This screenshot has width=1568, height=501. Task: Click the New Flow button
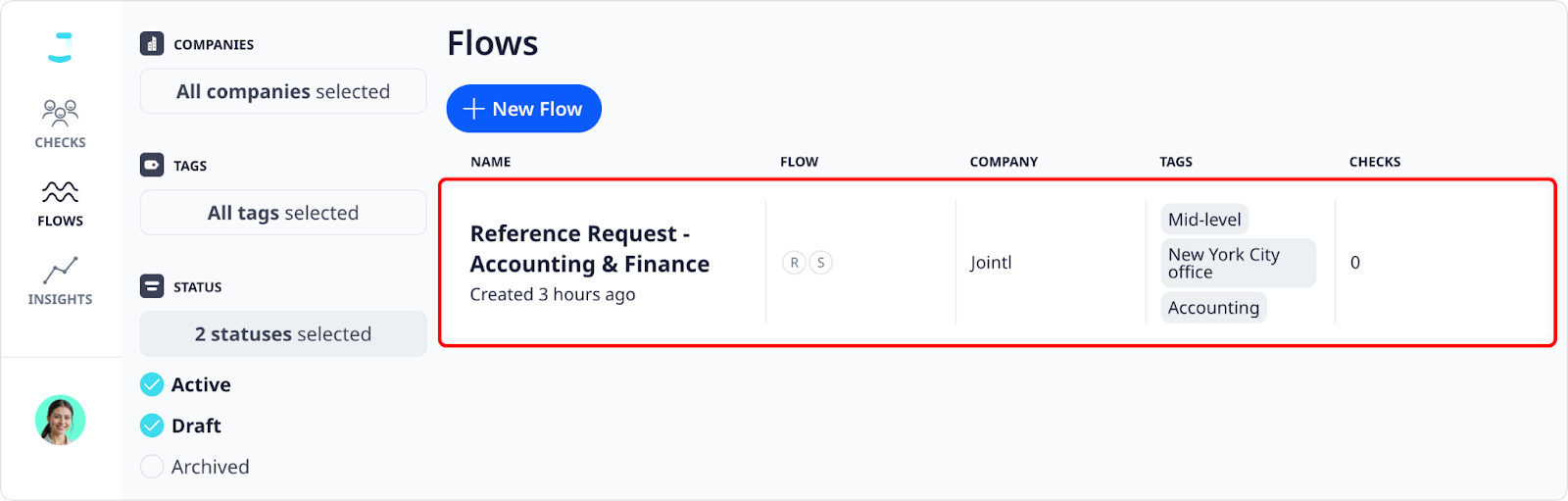[524, 109]
